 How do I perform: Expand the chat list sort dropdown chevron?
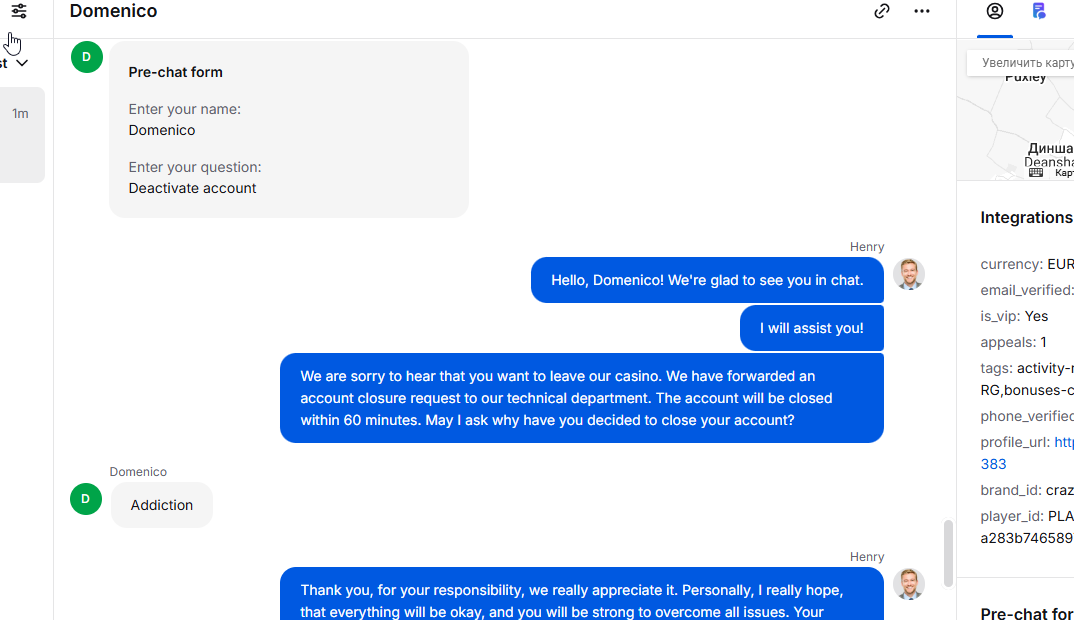pos(21,63)
